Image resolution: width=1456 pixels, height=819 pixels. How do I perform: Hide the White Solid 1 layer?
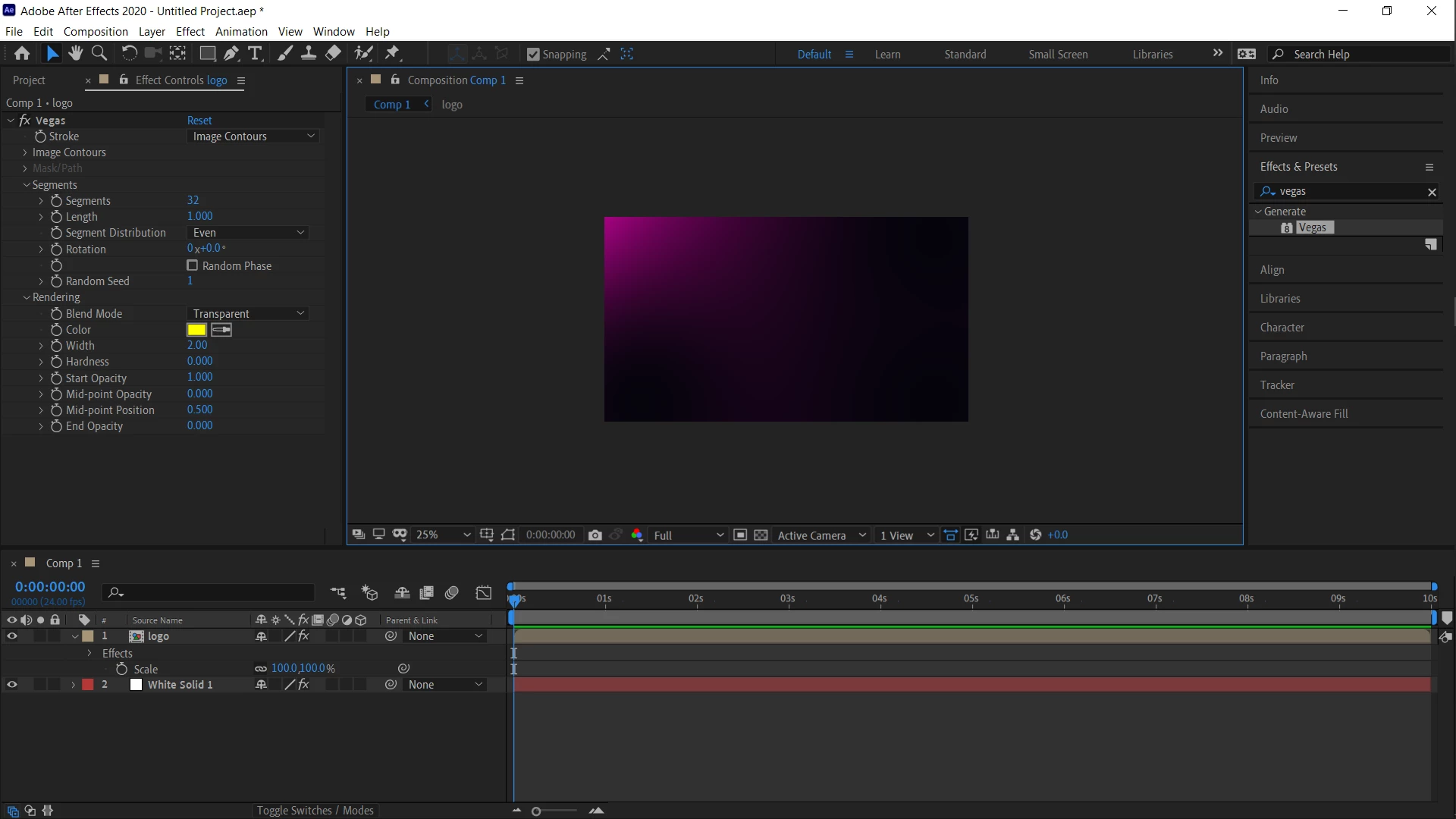pyautogui.click(x=12, y=685)
